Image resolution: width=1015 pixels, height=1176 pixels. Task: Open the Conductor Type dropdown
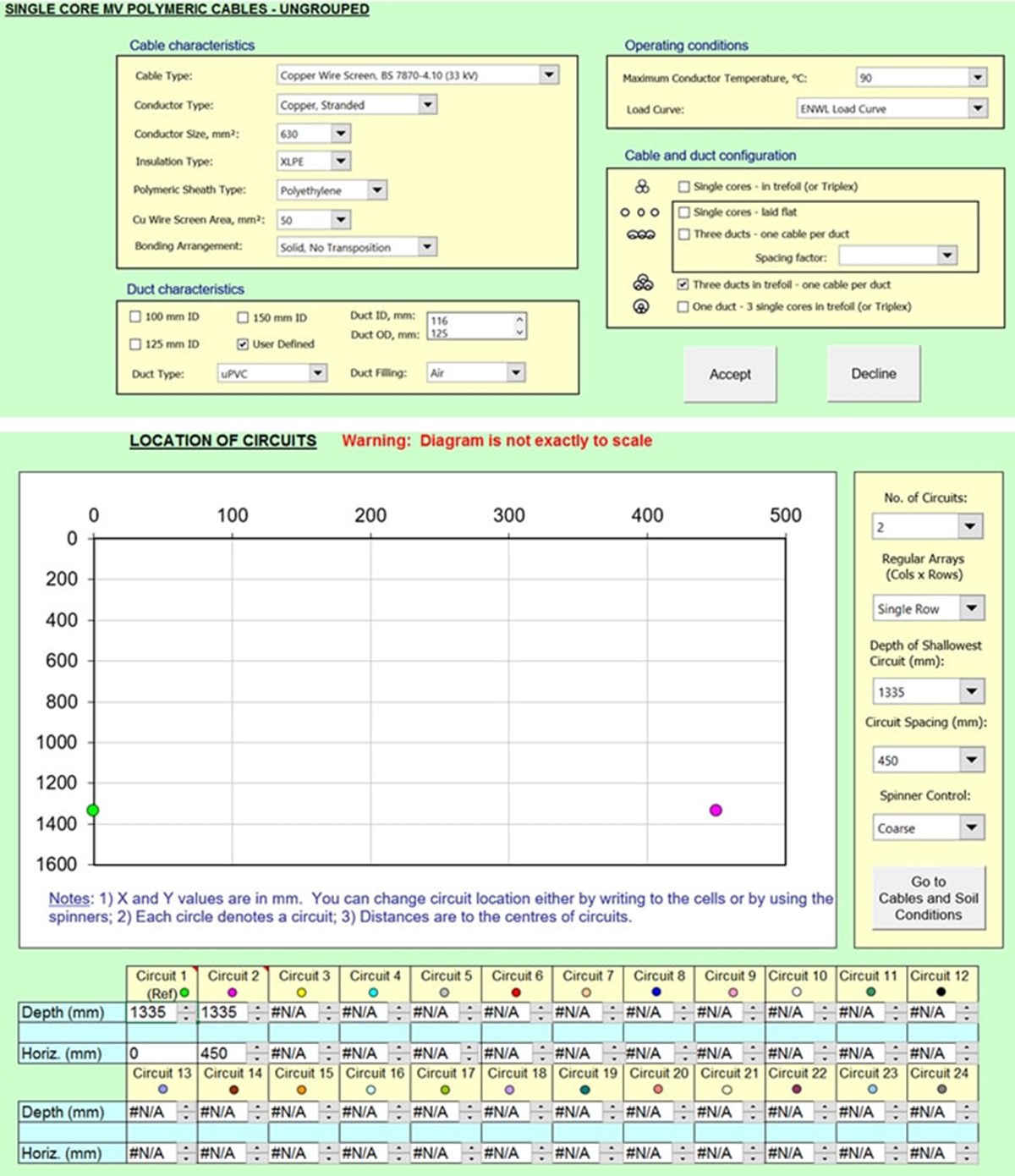pos(427,104)
